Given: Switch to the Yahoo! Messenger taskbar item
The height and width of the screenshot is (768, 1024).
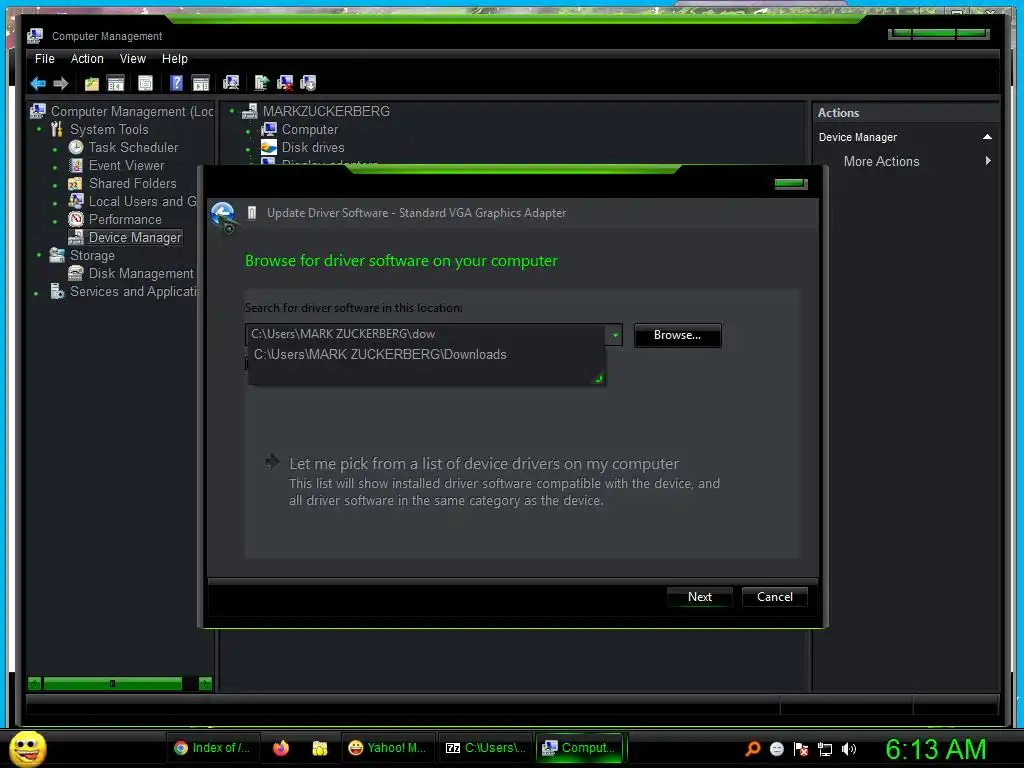Looking at the screenshot, I should click(x=387, y=748).
